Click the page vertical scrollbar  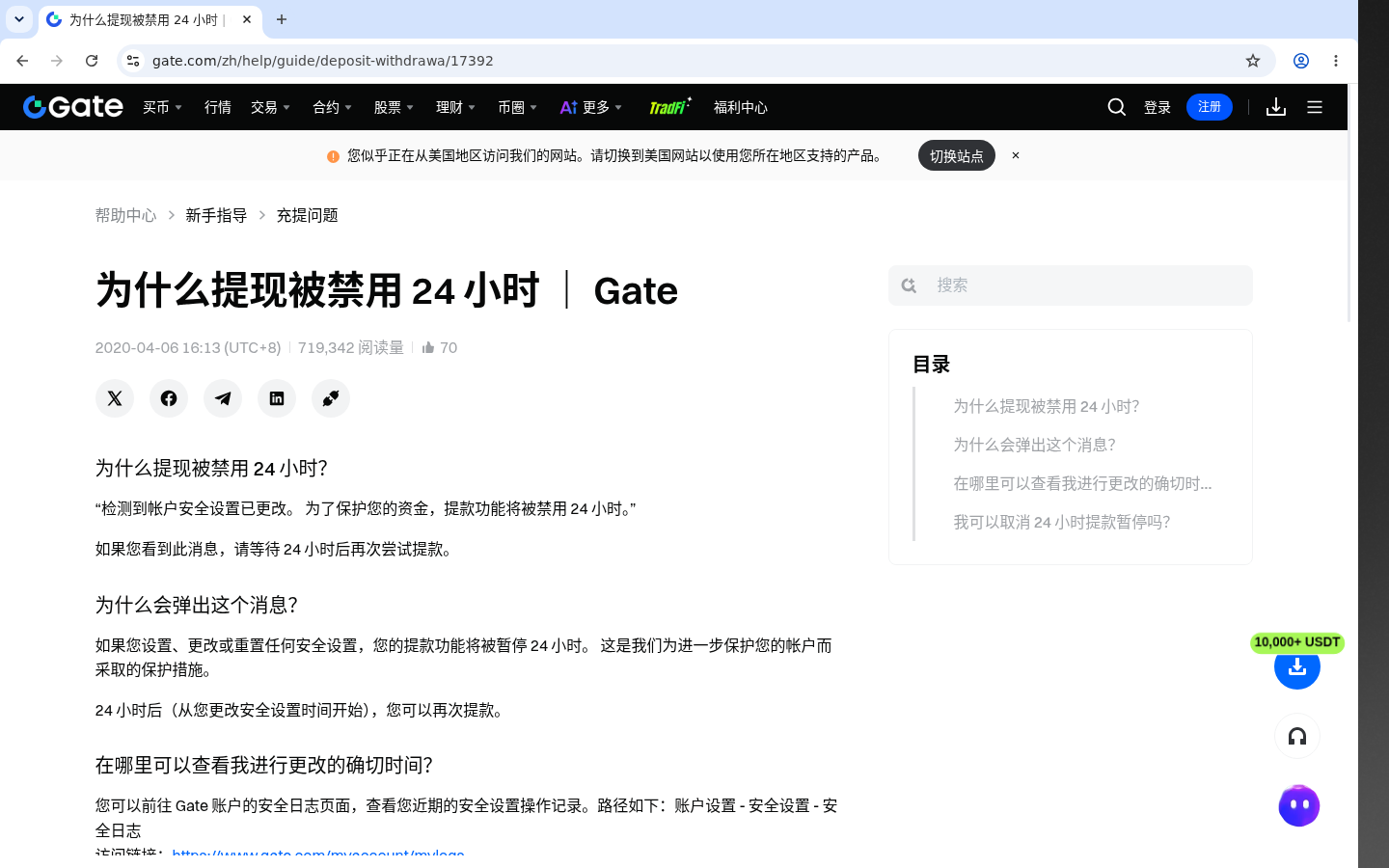(1350, 203)
